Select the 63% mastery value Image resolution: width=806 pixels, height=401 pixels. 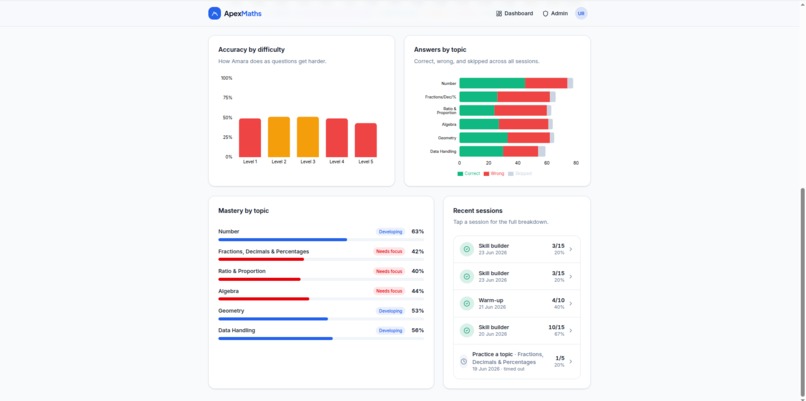418,232
